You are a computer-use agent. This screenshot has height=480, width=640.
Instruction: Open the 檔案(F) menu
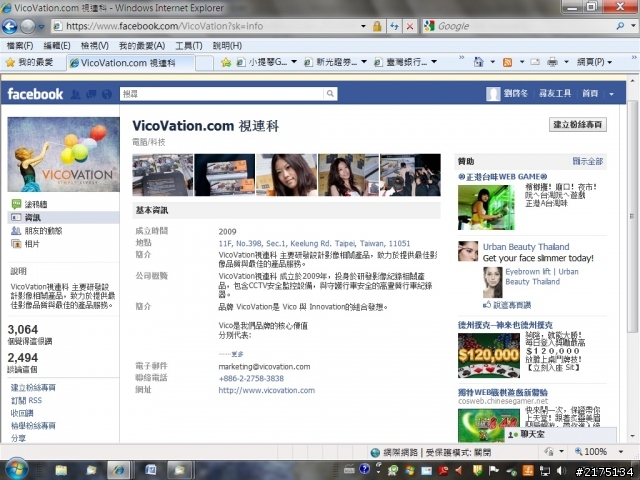pyautogui.click(x=20, y=46)
